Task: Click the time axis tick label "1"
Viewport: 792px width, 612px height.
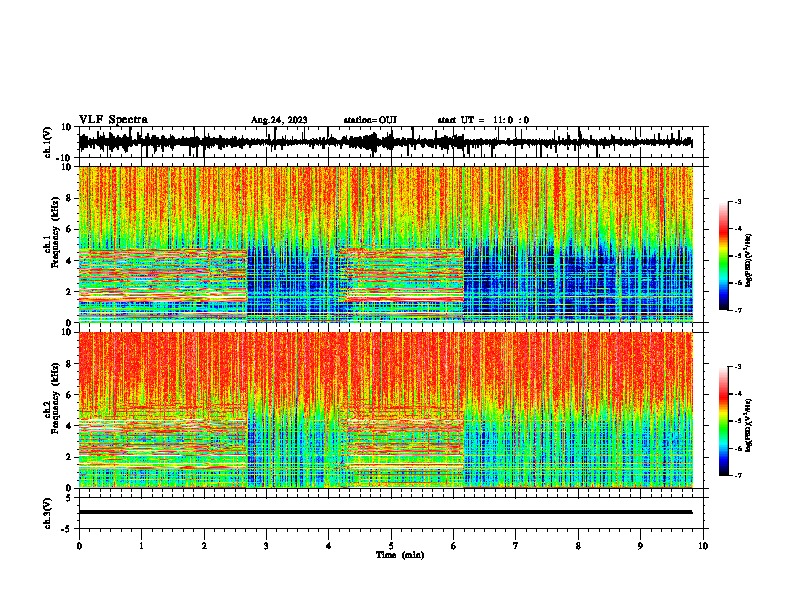Action: [x=141, y=545]
